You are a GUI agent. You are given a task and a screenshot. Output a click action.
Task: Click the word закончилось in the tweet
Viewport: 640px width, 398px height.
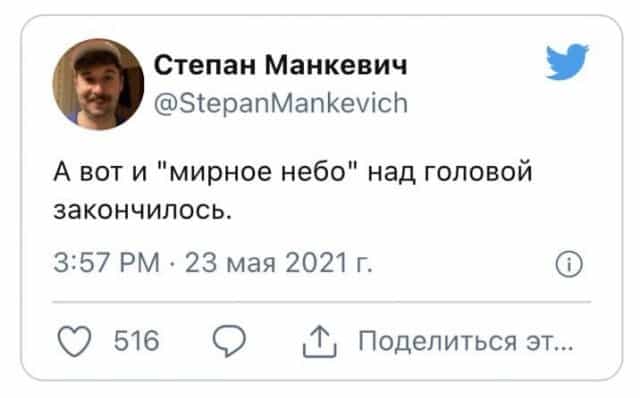click(142, 211)
